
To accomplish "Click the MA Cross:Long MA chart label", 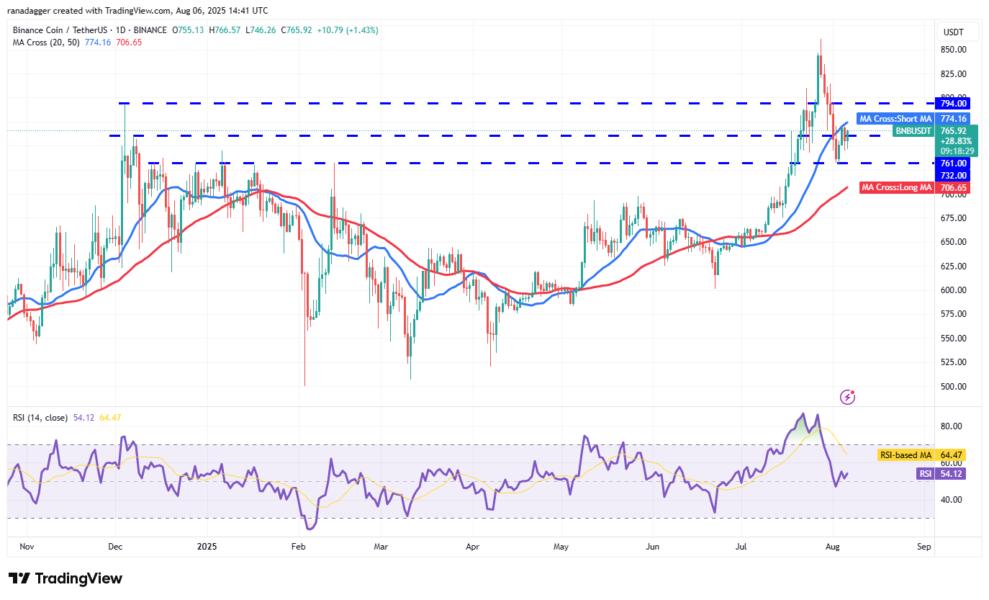I will tap(896, 188).
